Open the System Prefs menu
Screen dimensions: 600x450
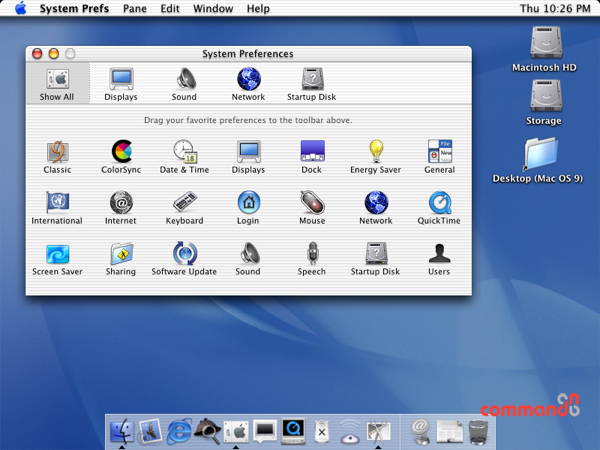pyautogui.click(x=74, y=8)
